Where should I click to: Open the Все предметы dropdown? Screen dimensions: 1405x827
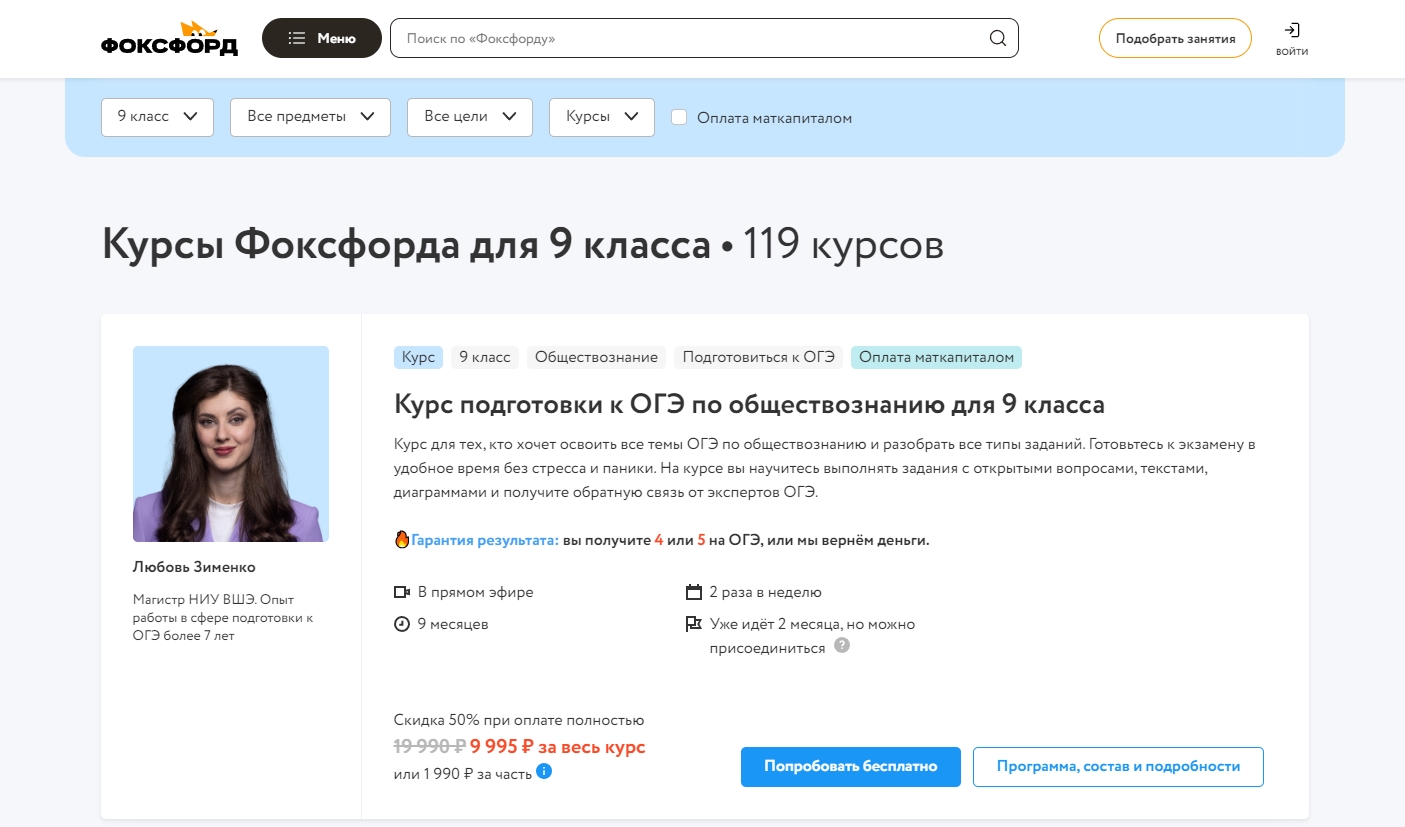(311, 117)
